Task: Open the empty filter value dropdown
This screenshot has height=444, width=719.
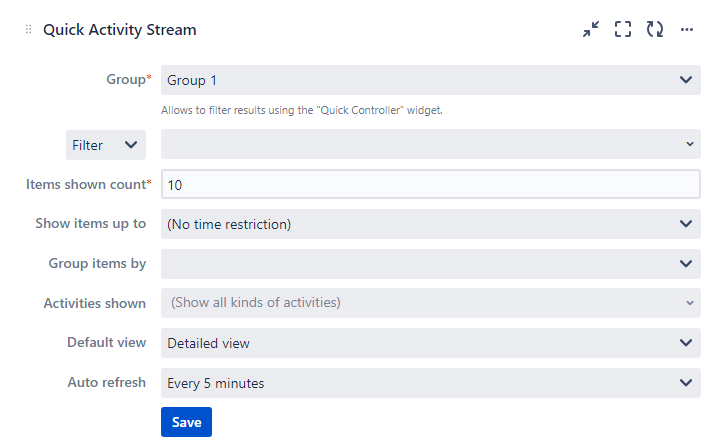Action: click(x=430, y=145)
